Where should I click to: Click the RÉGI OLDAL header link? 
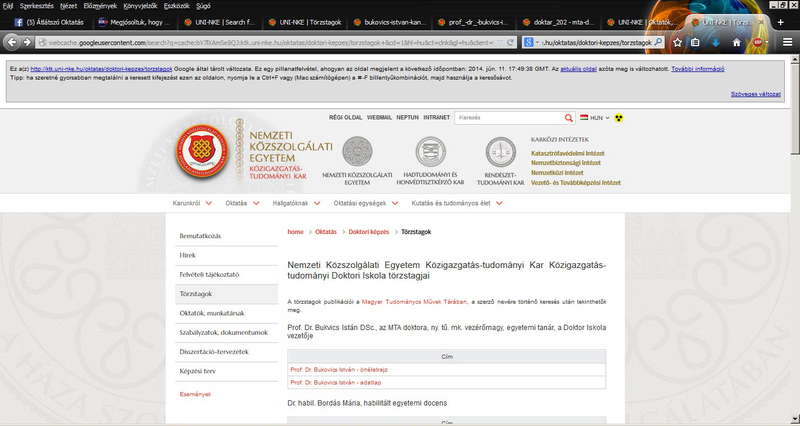[x=345, y=118]
